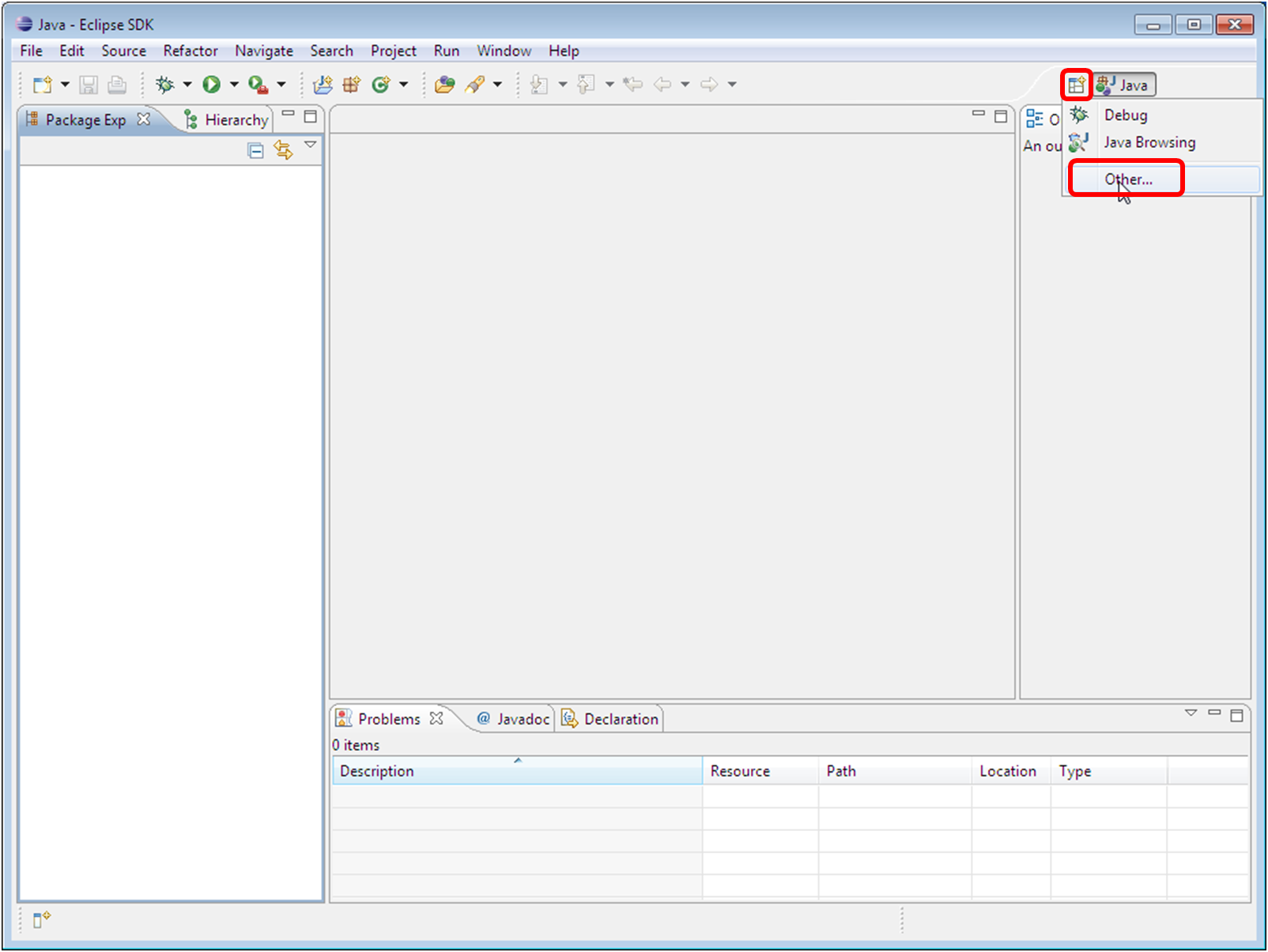Minimize the Package Explorer view

[289, 116]
